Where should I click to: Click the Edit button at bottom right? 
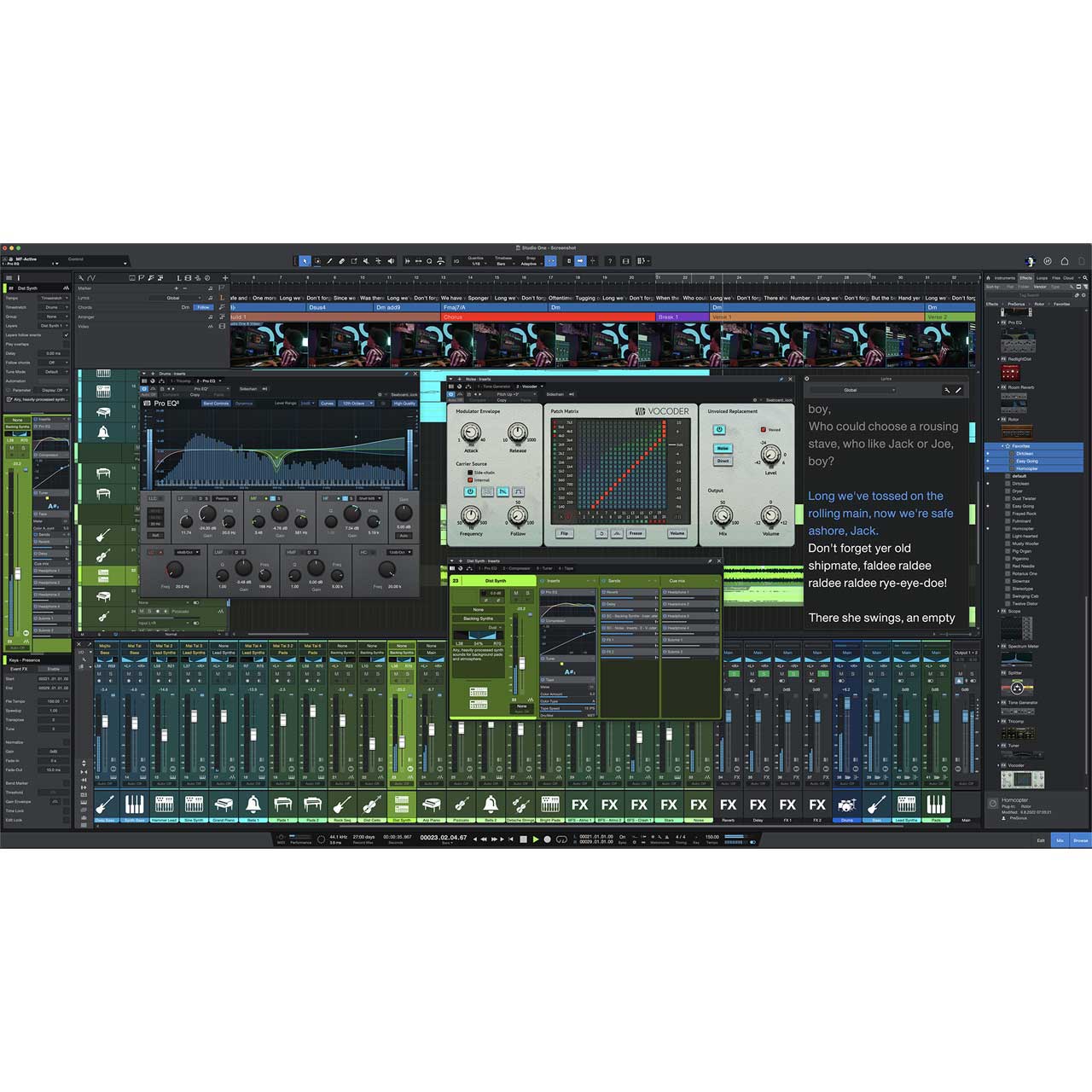tap(1041, 840)
